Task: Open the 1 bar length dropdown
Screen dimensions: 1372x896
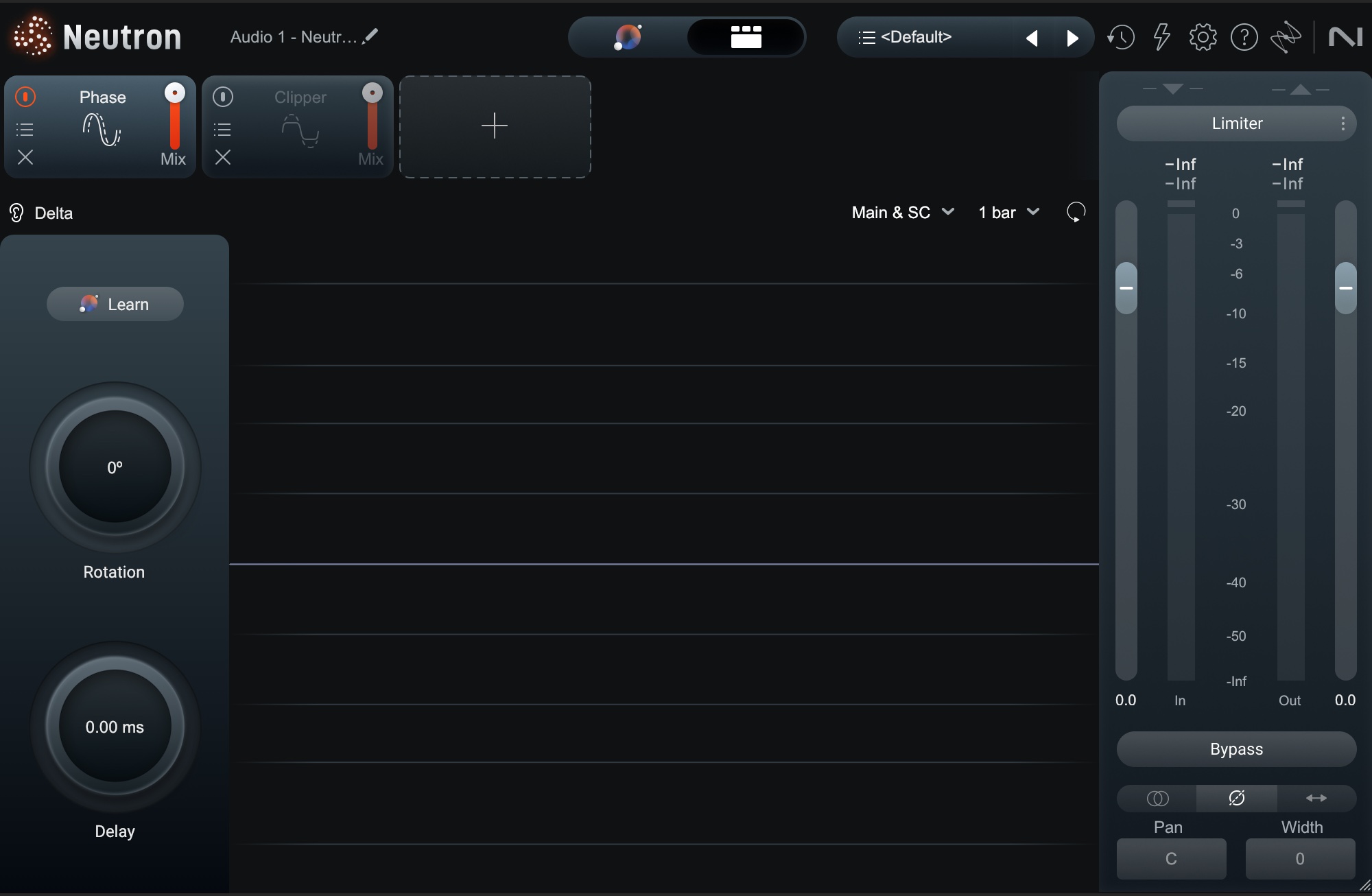Action: (x=1008, y=213)
